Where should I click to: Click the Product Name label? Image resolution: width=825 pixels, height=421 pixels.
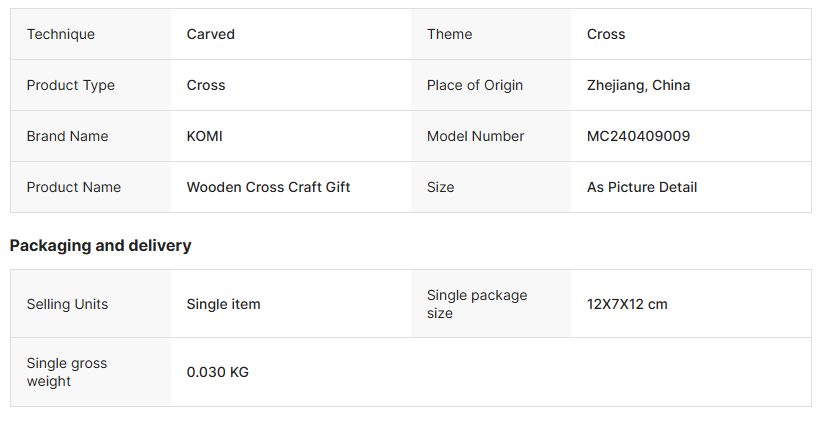73,187
